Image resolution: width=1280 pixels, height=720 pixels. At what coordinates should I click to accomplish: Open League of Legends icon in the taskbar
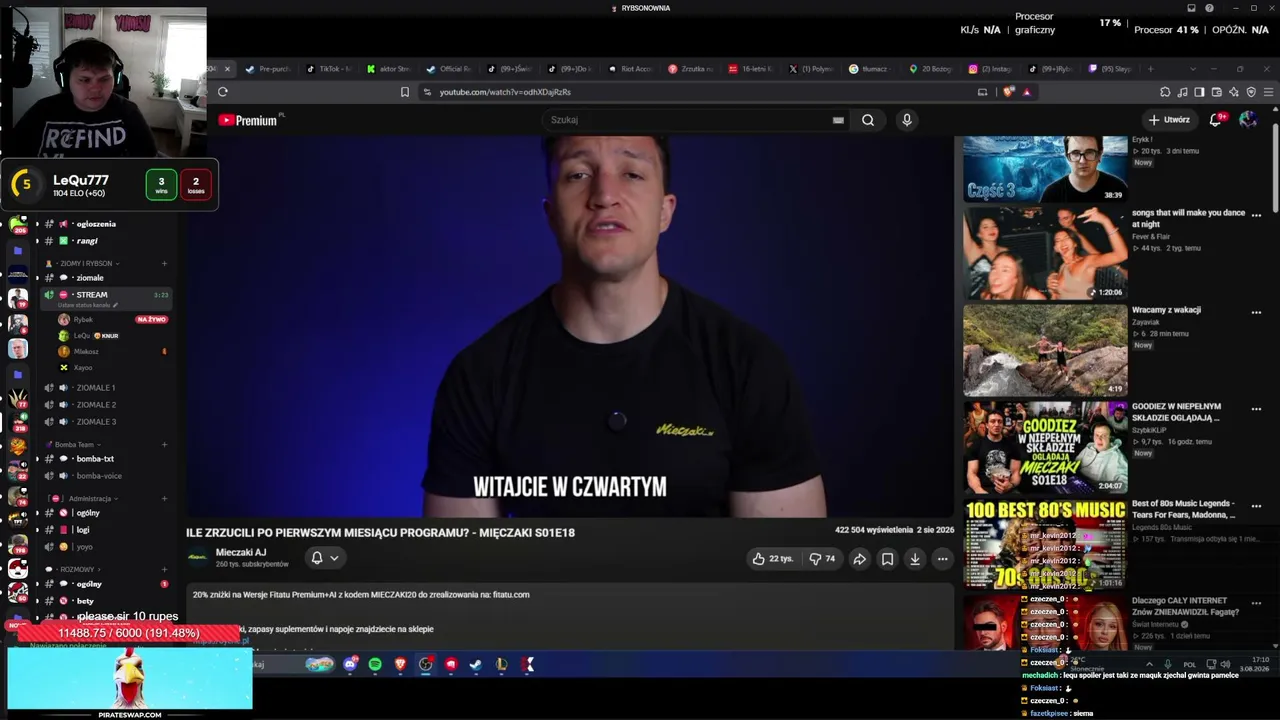(501, 664)
